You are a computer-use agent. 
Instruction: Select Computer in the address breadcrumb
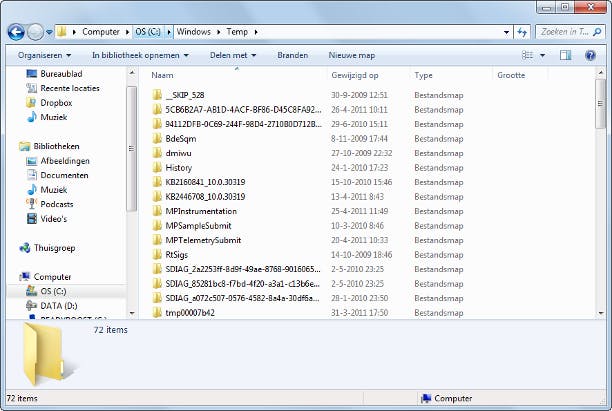tap(101, 32)
